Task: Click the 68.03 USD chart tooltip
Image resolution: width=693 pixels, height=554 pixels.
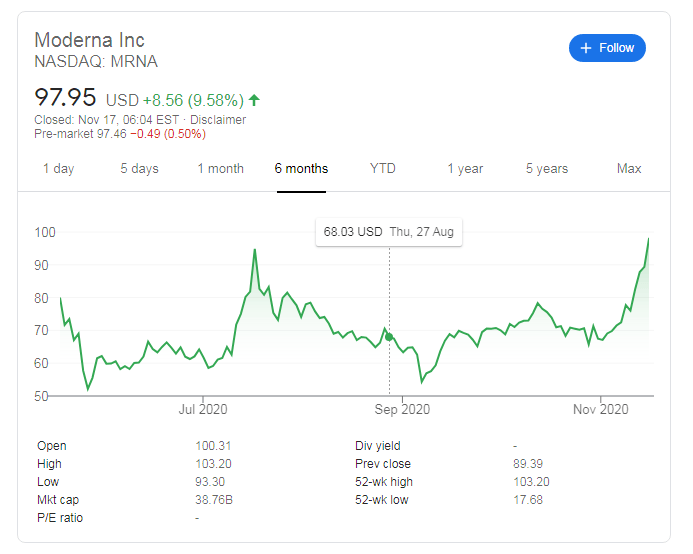Action: [x=389, y=232]
